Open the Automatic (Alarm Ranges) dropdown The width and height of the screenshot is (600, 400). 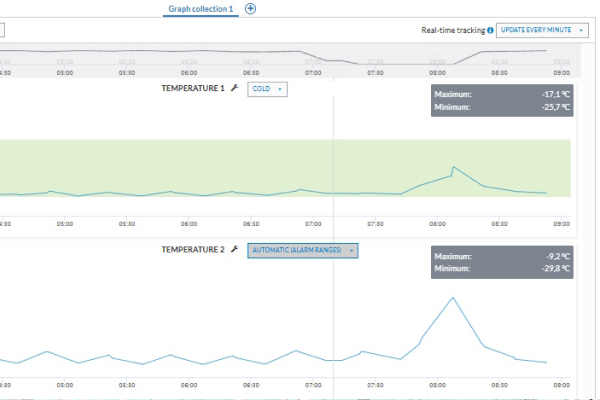(302, 250)
